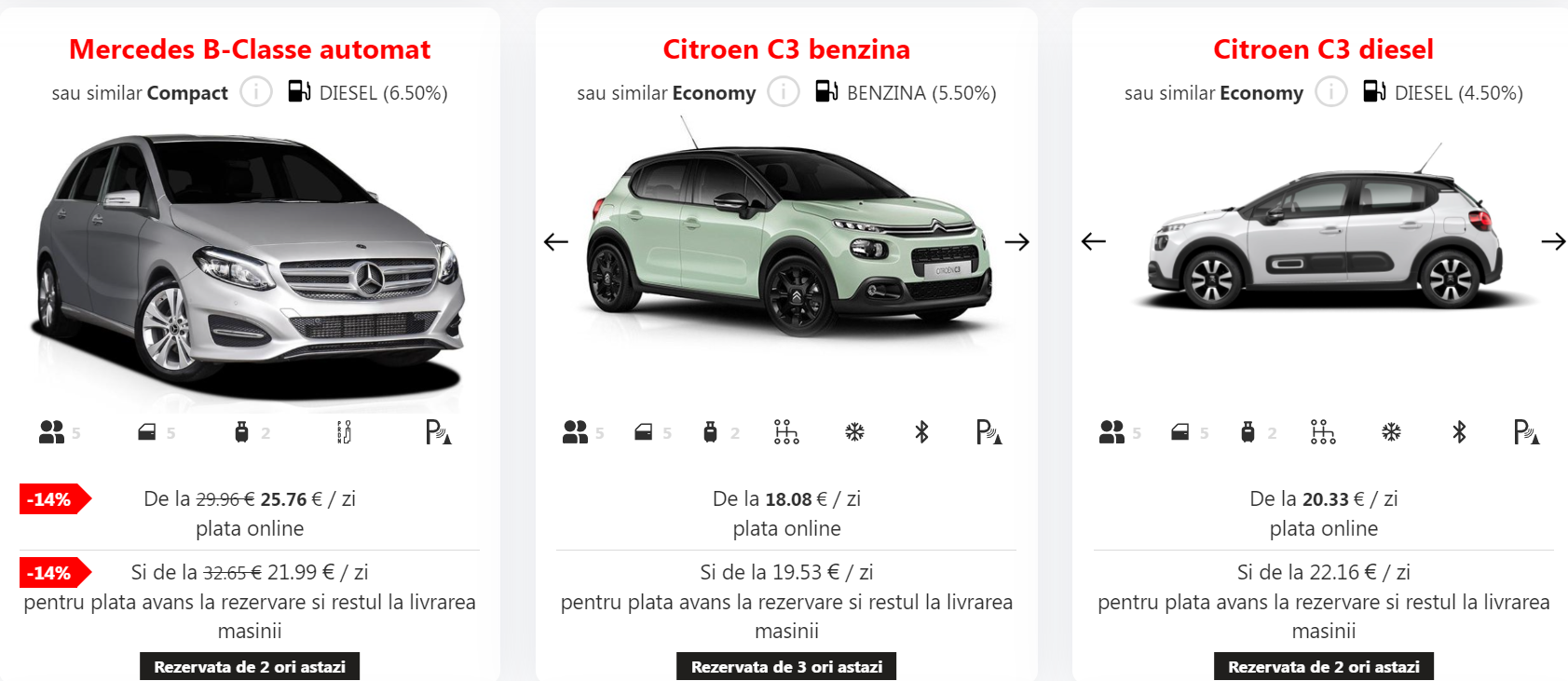
Task: Show previous photo of Citroen C3 benzina
Action: 556,242
